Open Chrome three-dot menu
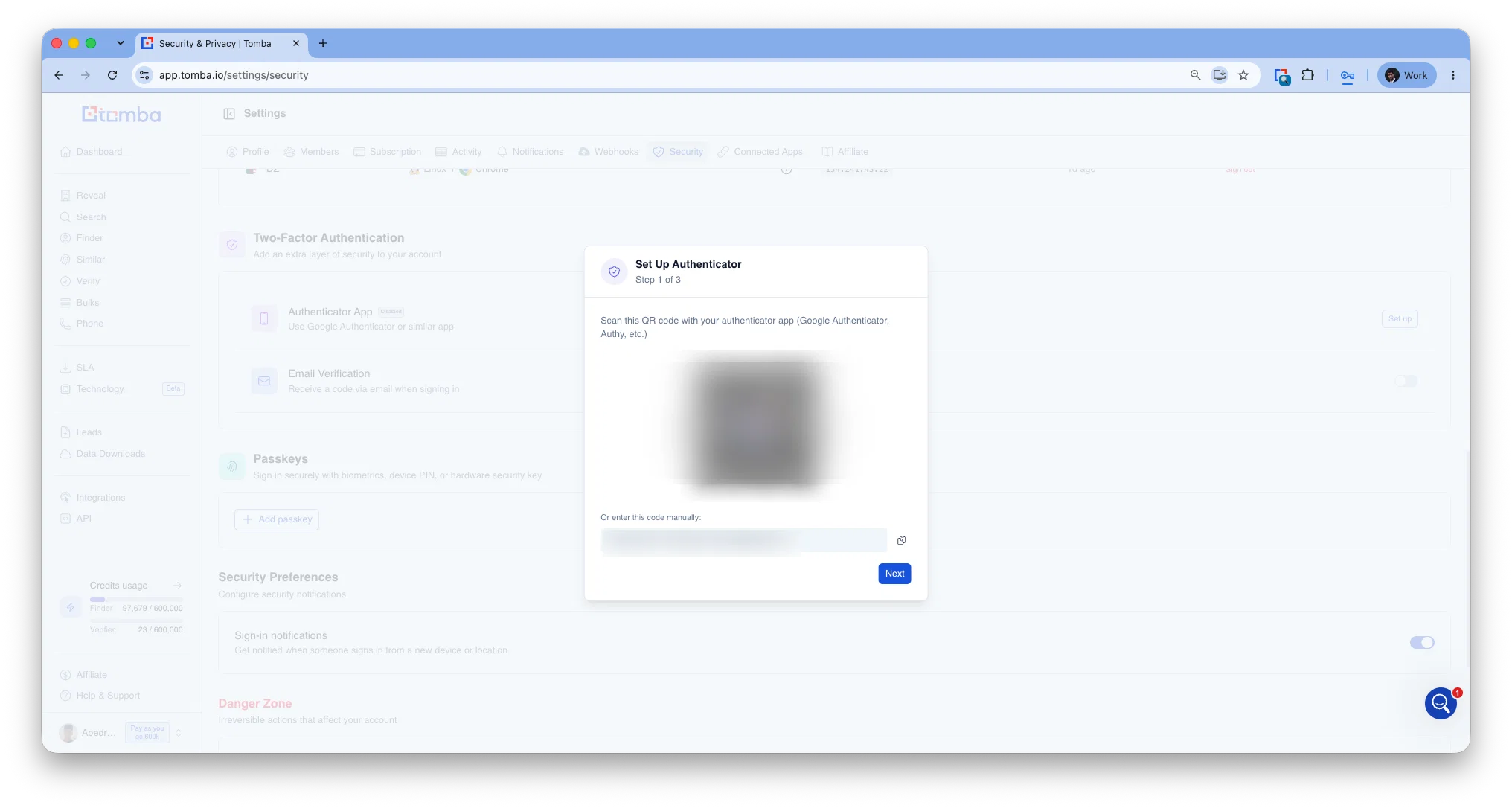1512x808 pixels. click(x=1452, y=75)
